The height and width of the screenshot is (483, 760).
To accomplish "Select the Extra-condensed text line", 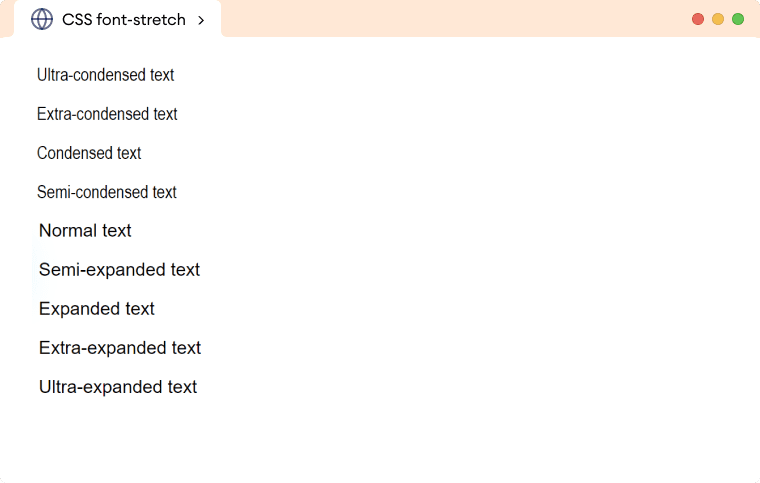I will [107, 114].
